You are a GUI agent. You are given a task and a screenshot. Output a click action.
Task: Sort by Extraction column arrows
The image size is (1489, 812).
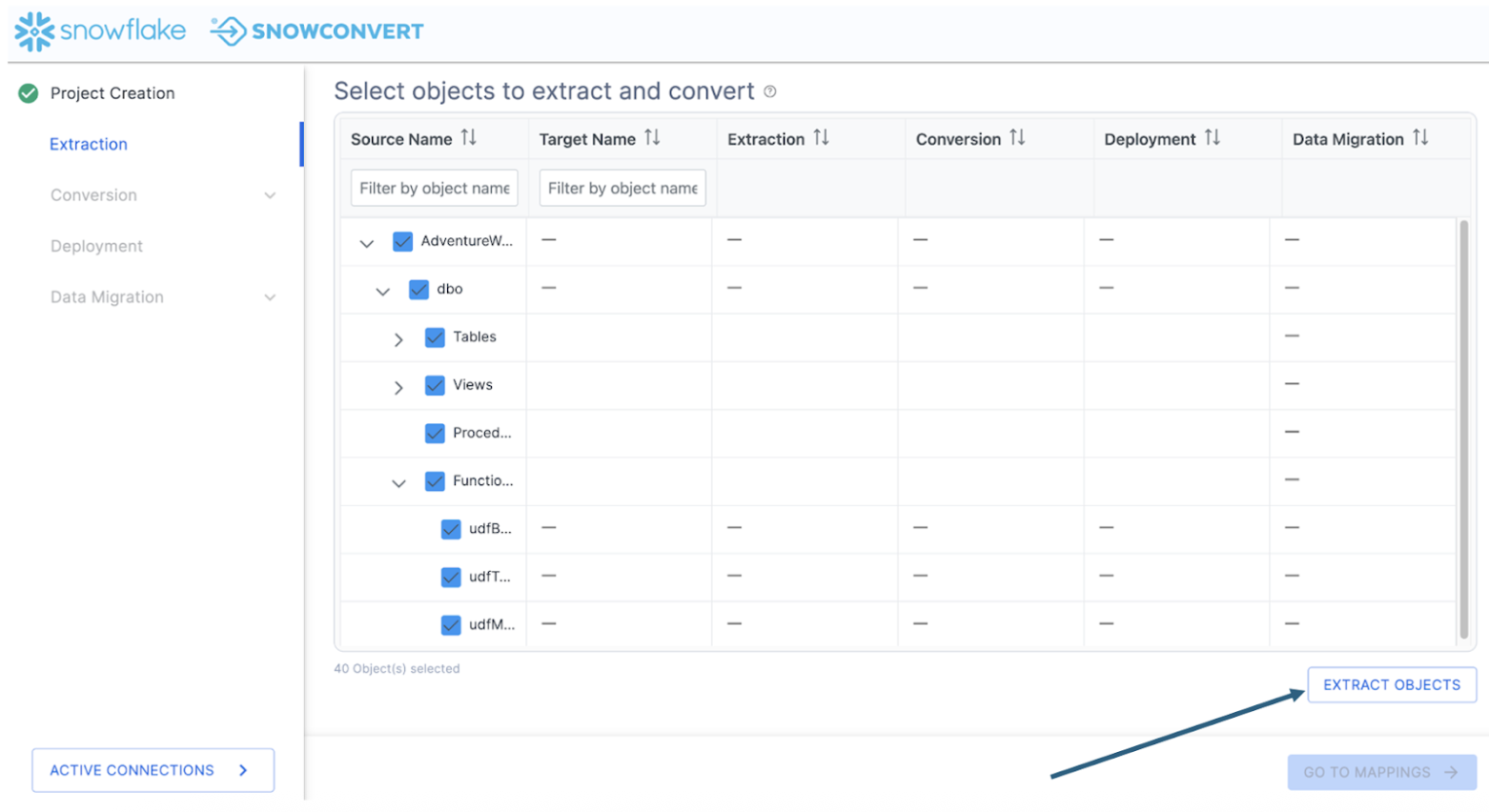(x=821, y=138)
